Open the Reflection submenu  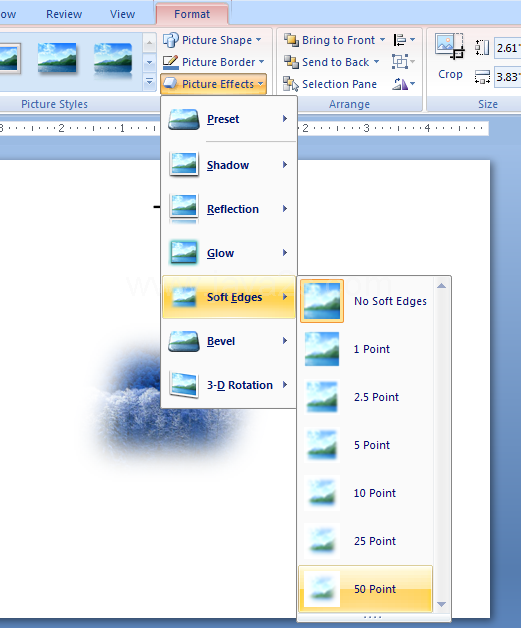pyautogui.click(x=229, y=209)
